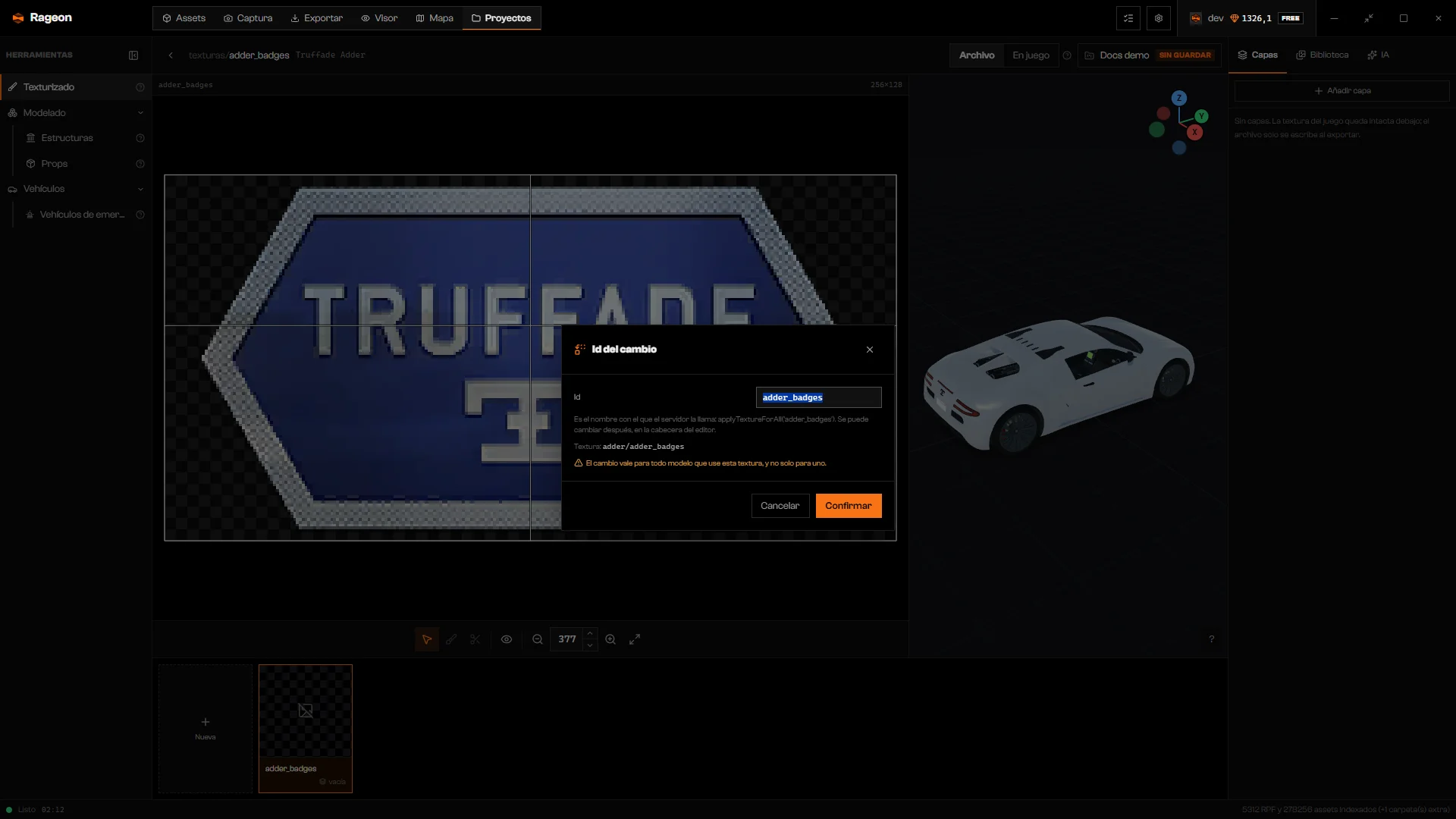Zoom out the texture canvas
Viewport: 1456px width, 819px height.
[538, 639]
